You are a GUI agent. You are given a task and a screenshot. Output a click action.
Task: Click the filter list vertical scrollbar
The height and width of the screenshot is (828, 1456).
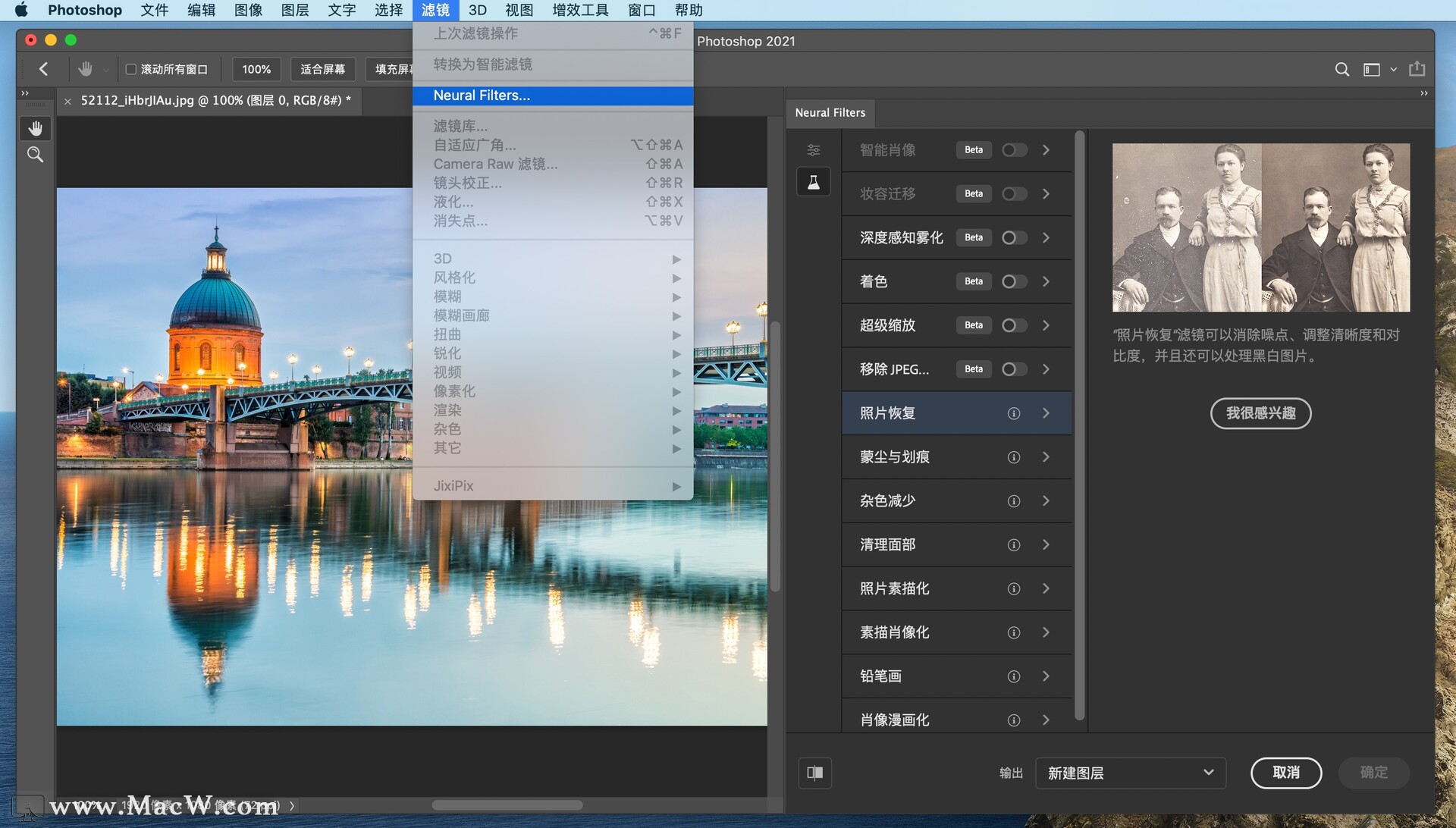coord(1080,426)
